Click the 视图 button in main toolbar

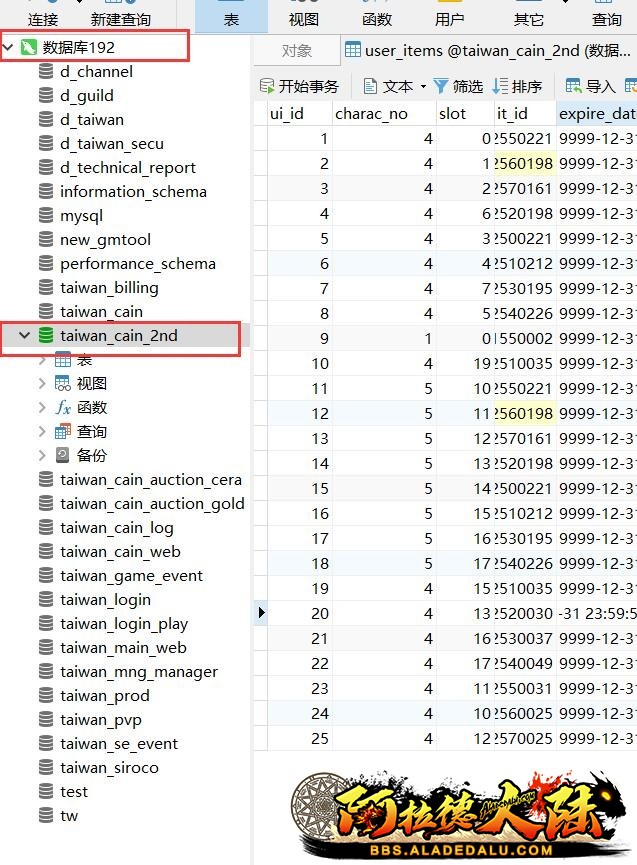[x=304, y=19]
